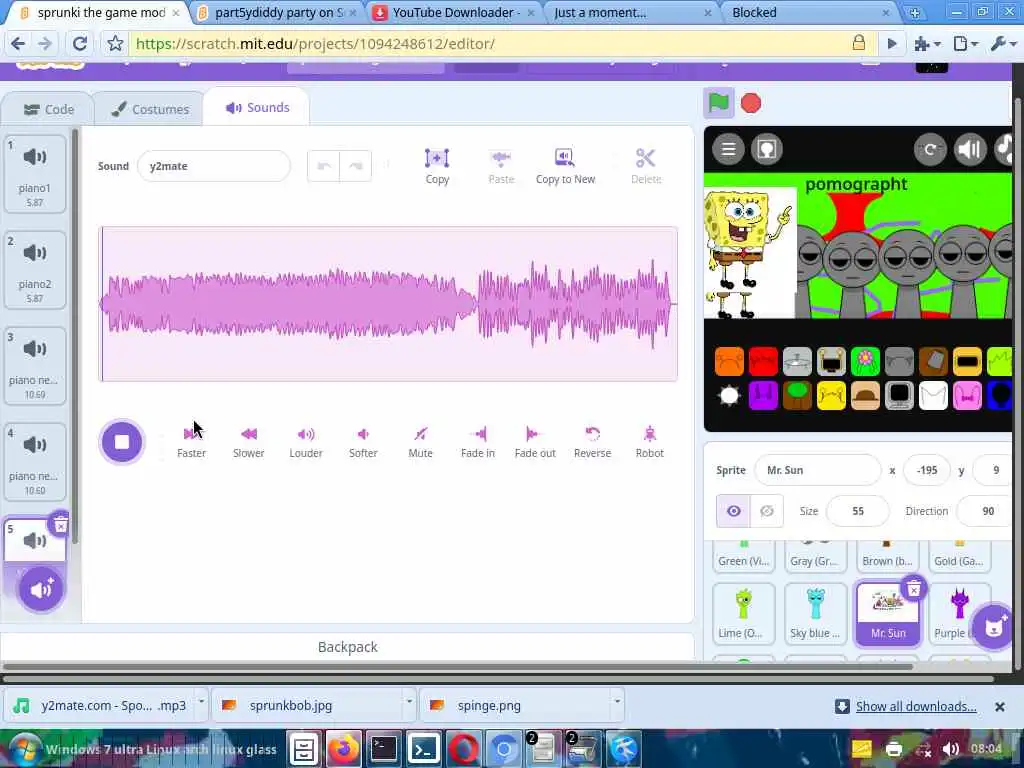Click the circular reset arrow on stage
The image size is (1024, 768).
(x=930, y=150)
